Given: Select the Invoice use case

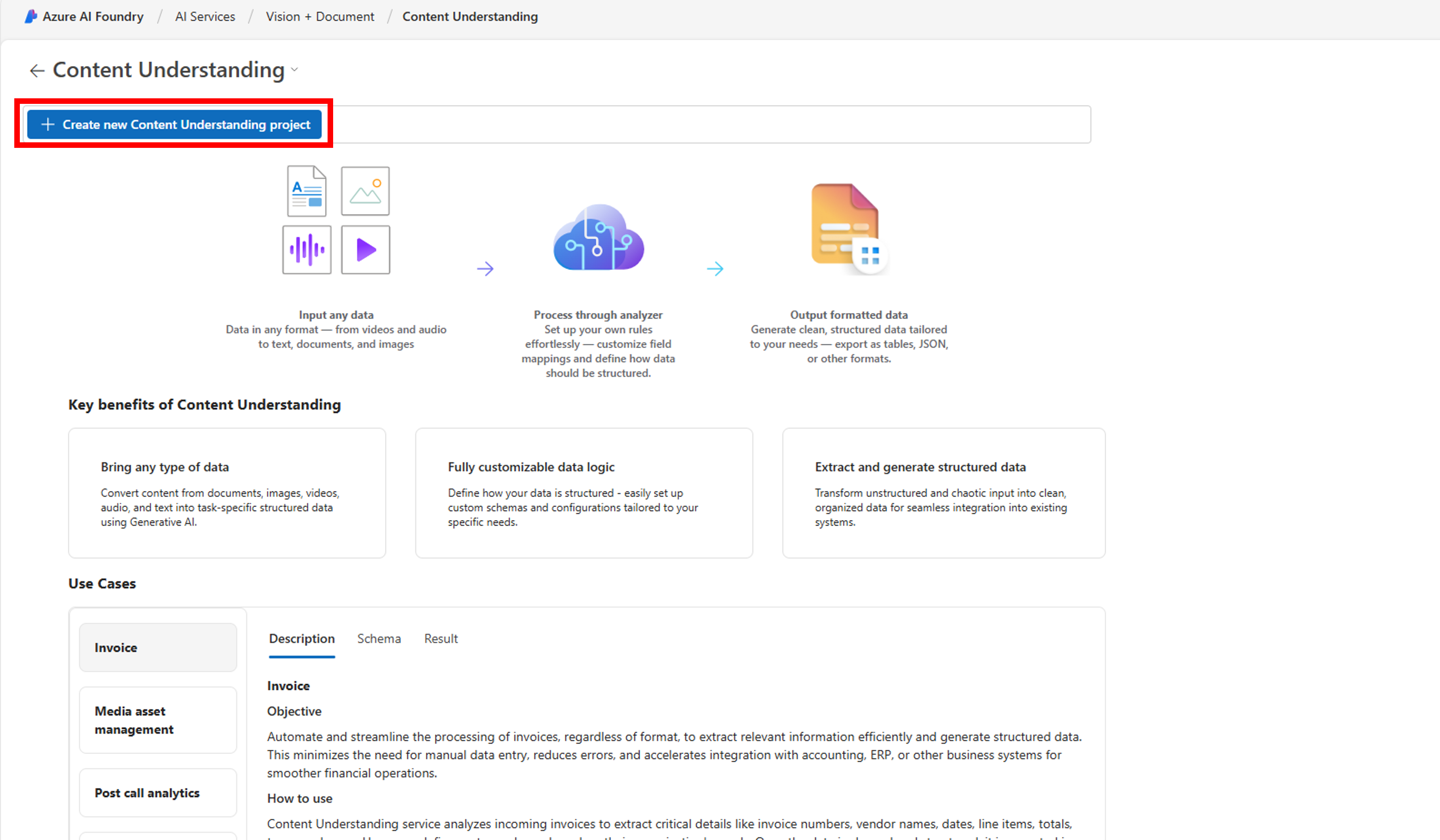Looking at the screenshot, I should point(158,647).
